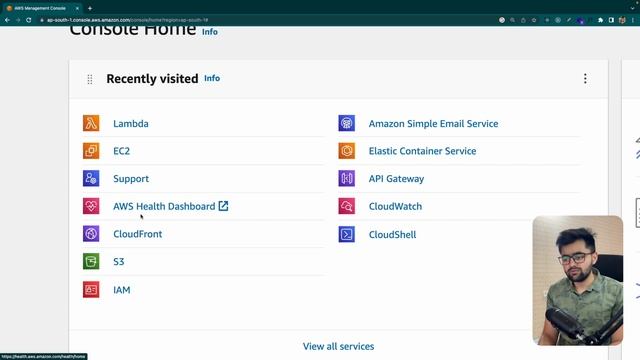The height and width of the screenshot is (360, 640).
Task: Click the green S3 bucket icon
Action: 91,262
